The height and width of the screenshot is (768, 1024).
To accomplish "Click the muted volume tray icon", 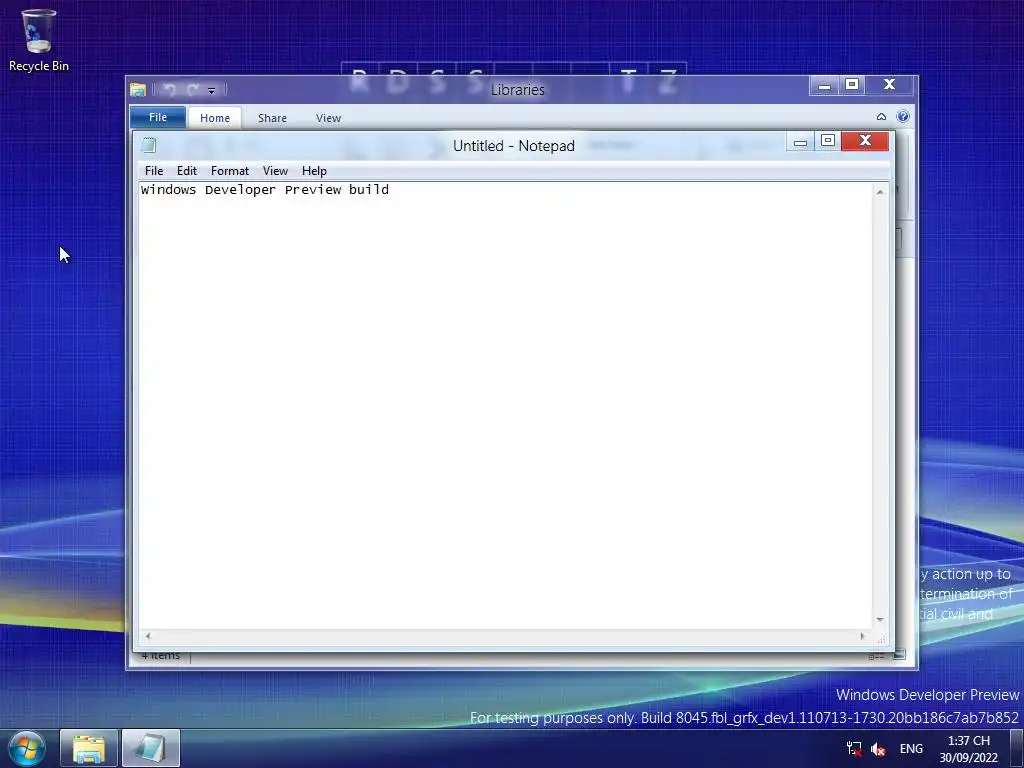I will coord(878,749).
